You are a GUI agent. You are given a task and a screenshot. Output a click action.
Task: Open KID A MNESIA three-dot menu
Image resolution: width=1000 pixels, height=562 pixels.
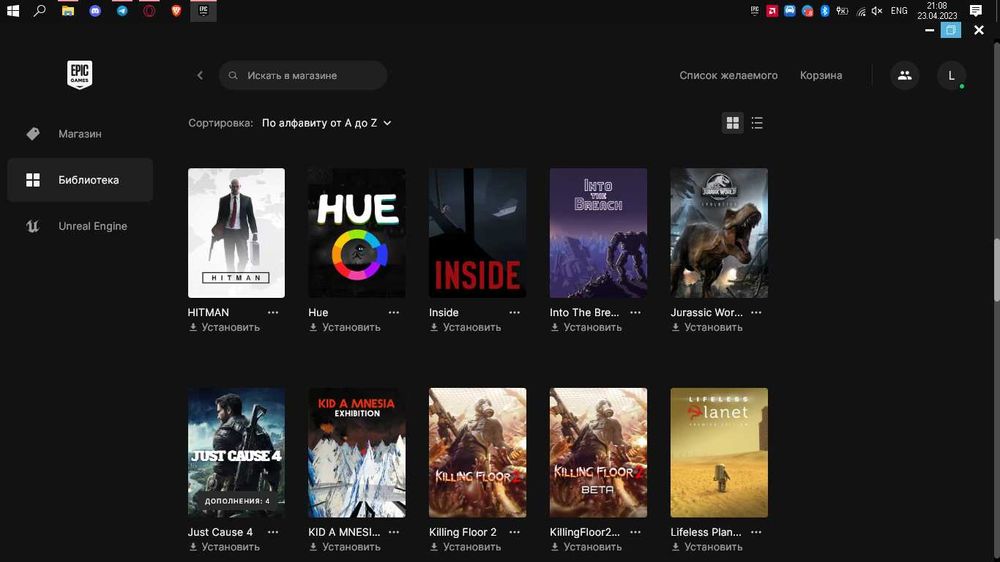(393, 532)
